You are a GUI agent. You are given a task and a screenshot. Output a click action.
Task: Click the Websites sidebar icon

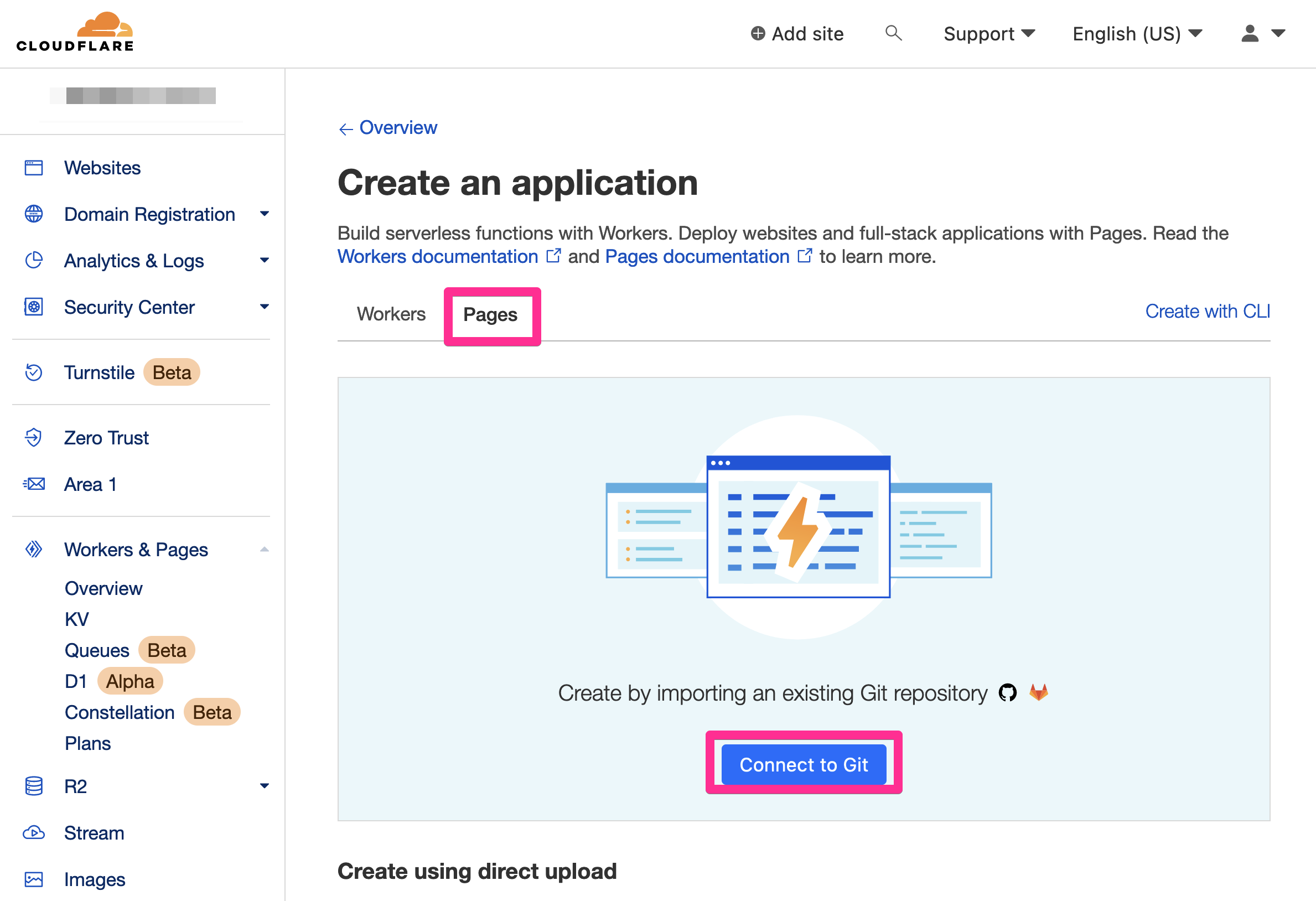point(33,168)
